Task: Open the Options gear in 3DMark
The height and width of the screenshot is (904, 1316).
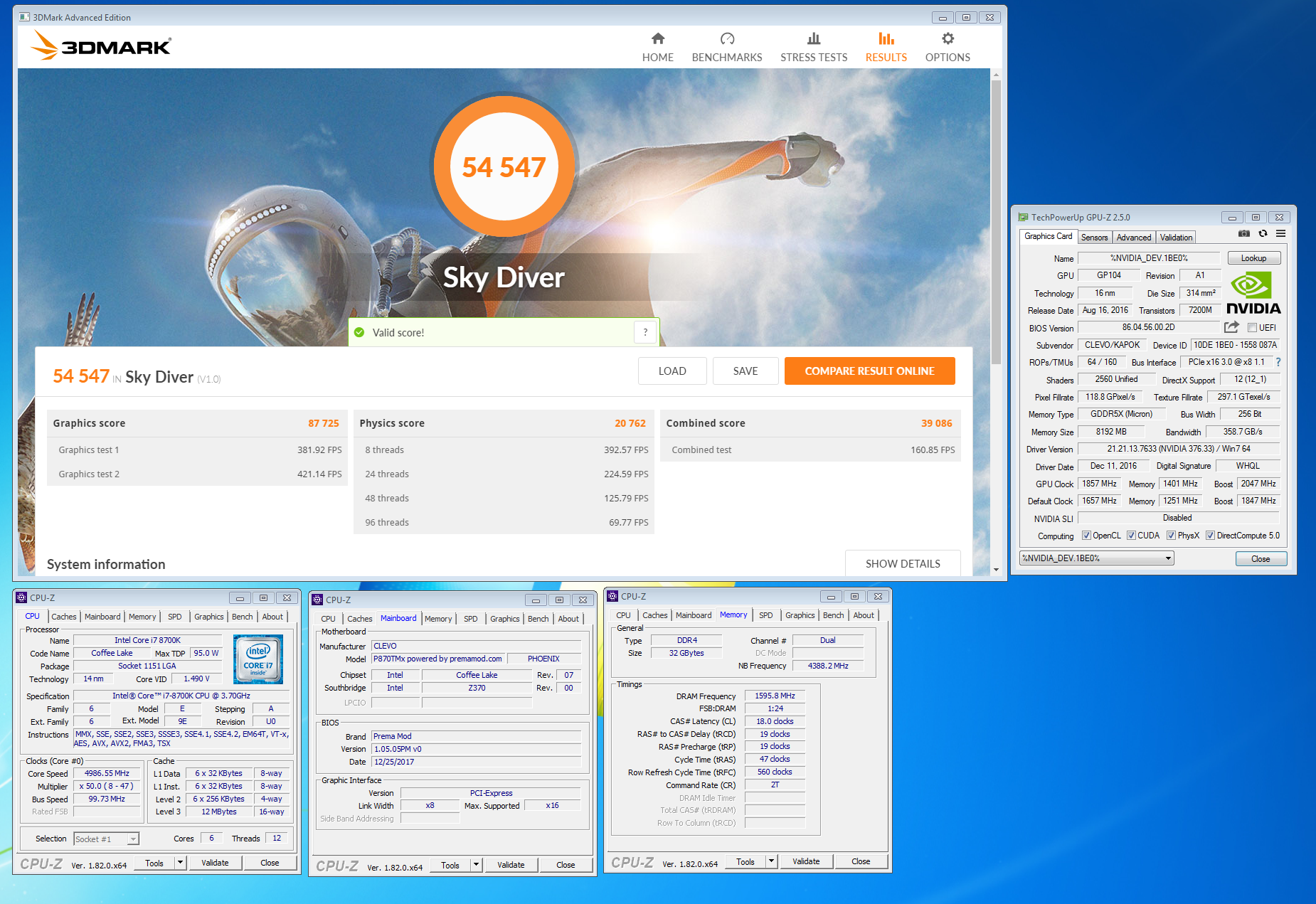Action: pyautogui.click(x=948, y=38)
